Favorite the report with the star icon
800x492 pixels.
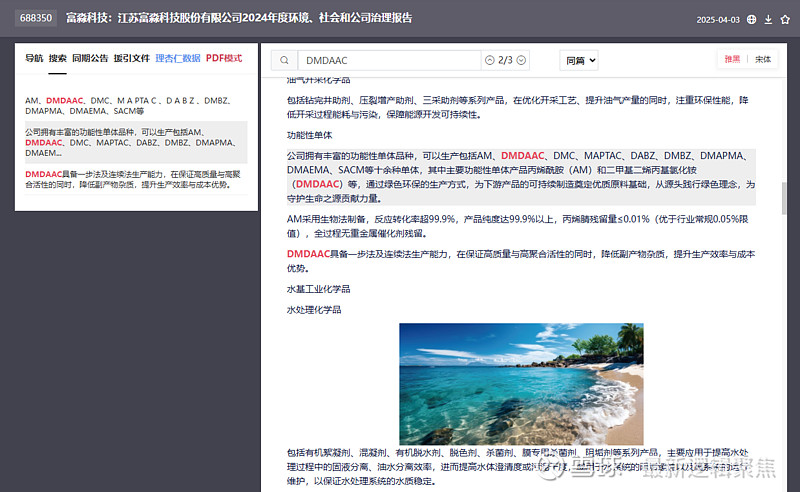click(785, 19)
